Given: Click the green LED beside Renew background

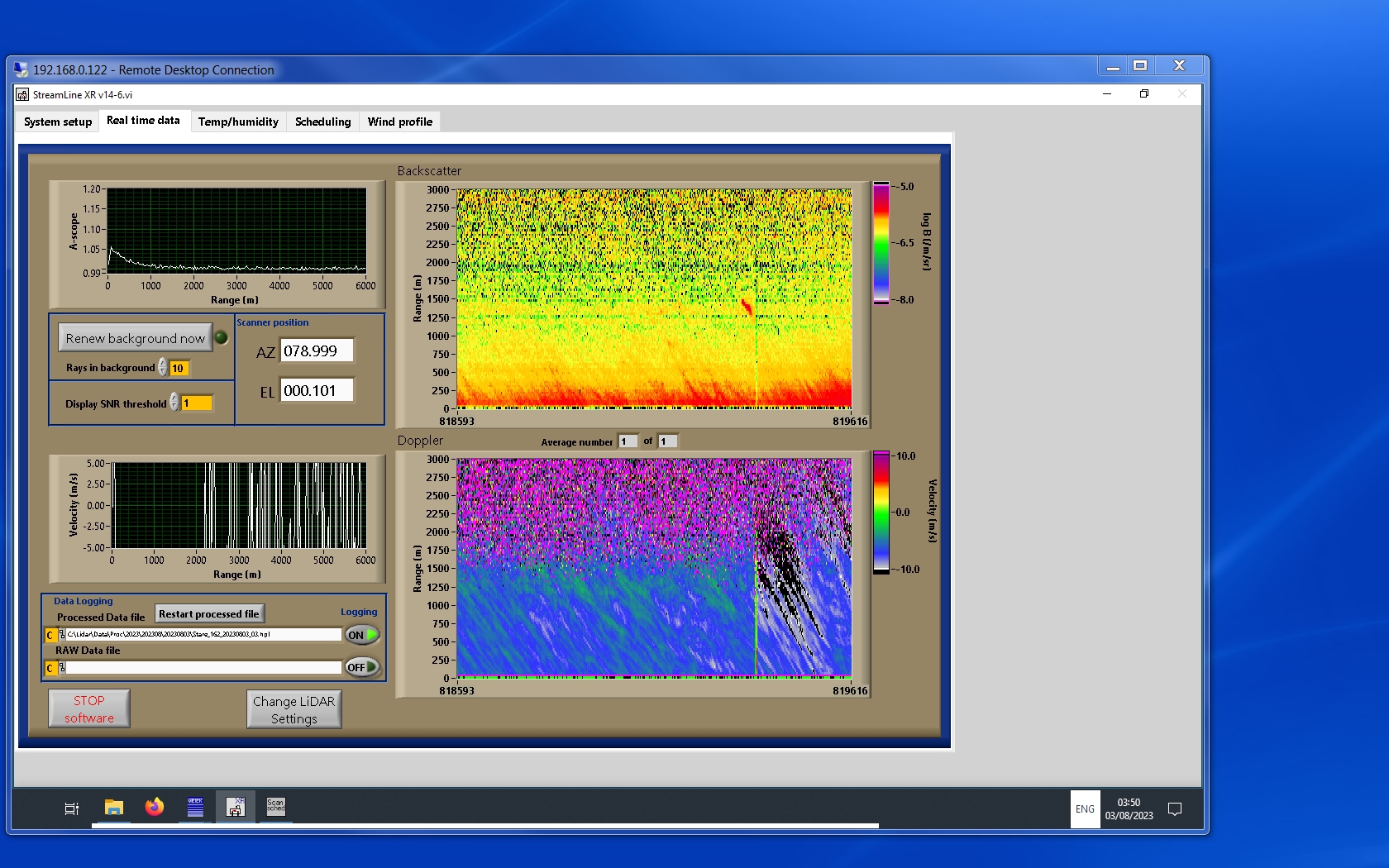Looking at the screenshot, I should point(222,337).
